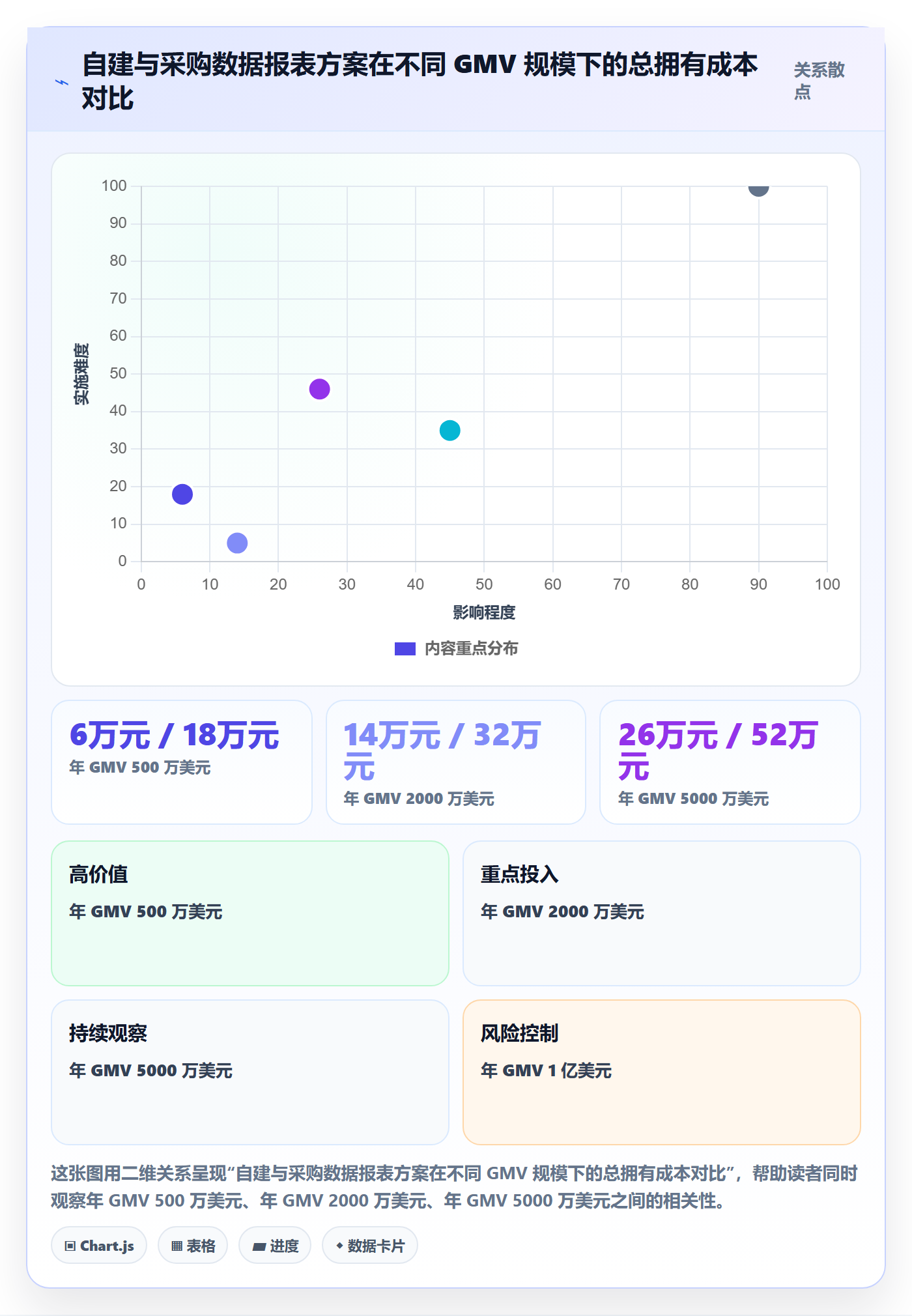Click the description paragraph starting 这张图用二维关系
Image resolution: width=912 pixels, height=1316 pixels.
[455, 1187]
